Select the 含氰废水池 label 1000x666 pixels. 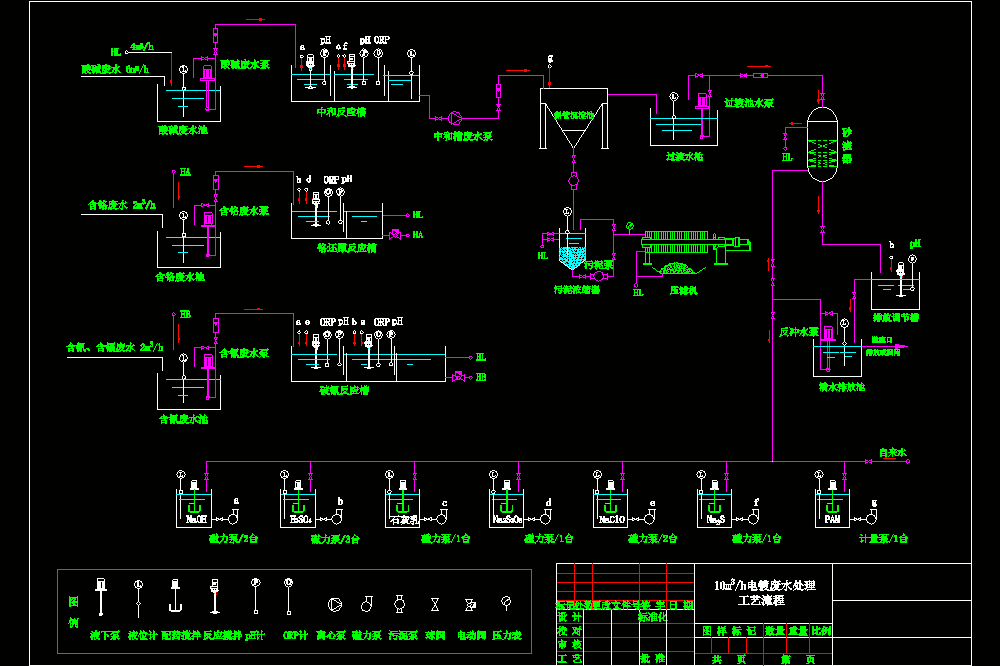tap(183, 419)
